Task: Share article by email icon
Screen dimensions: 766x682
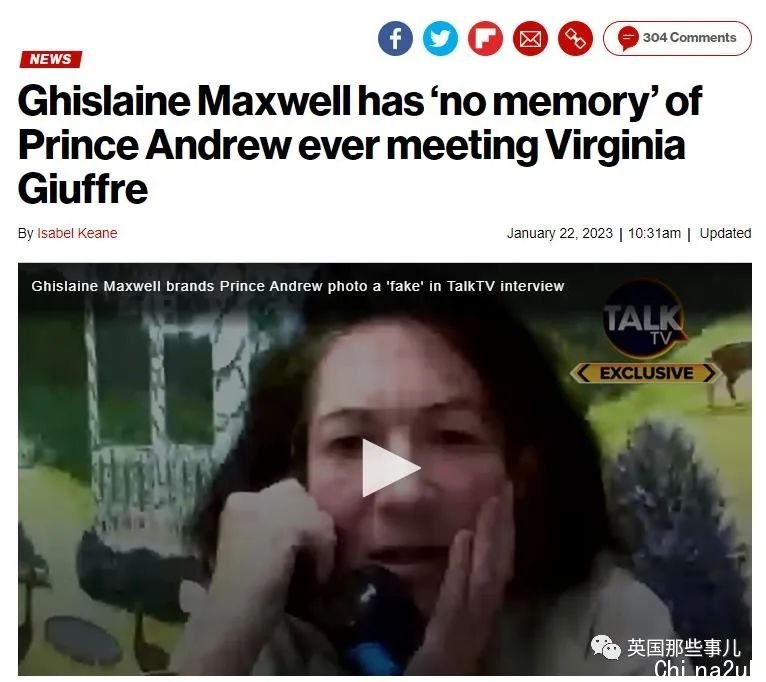Action: [x=530, y=38]
